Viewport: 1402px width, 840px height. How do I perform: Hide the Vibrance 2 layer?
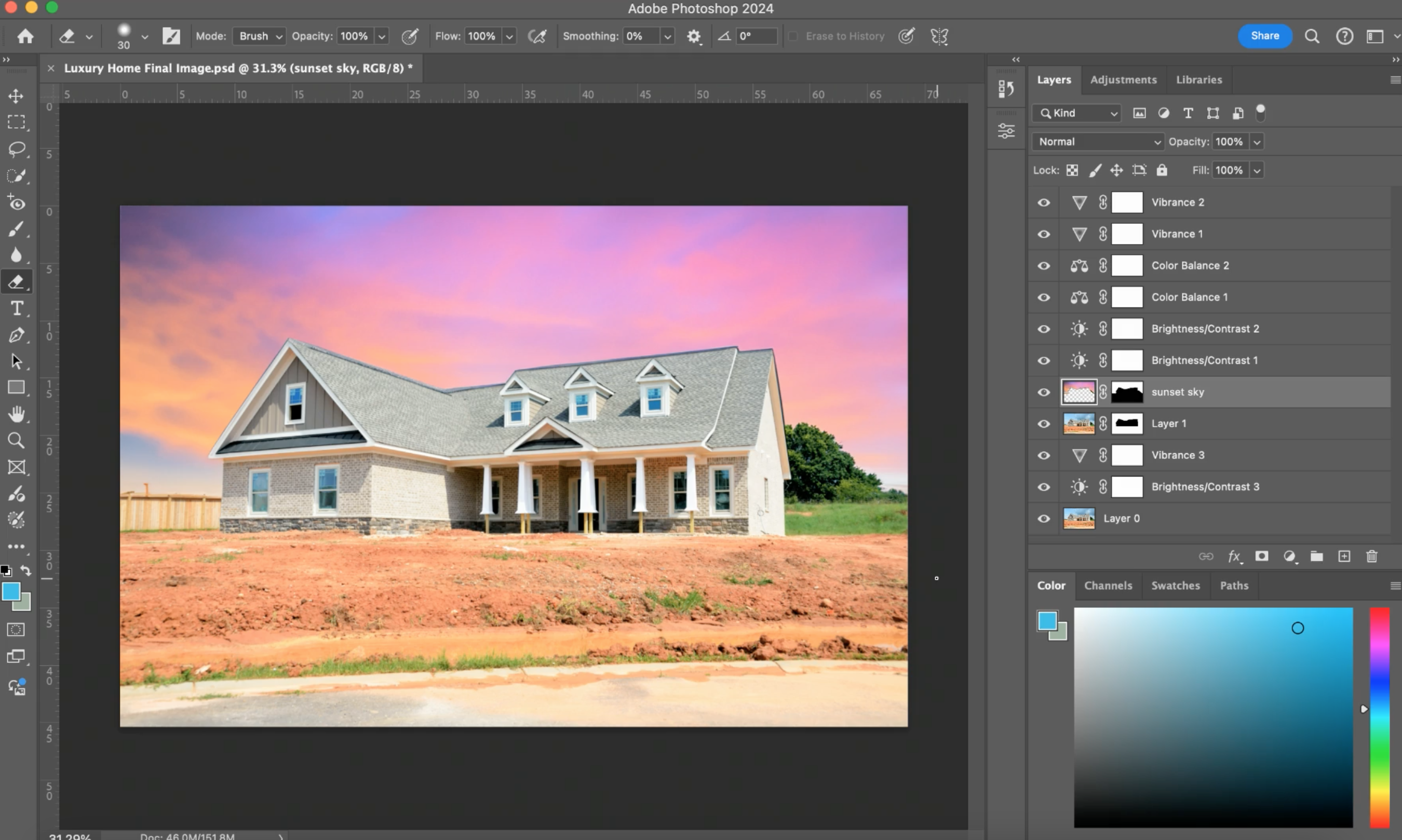(1044, 202)
